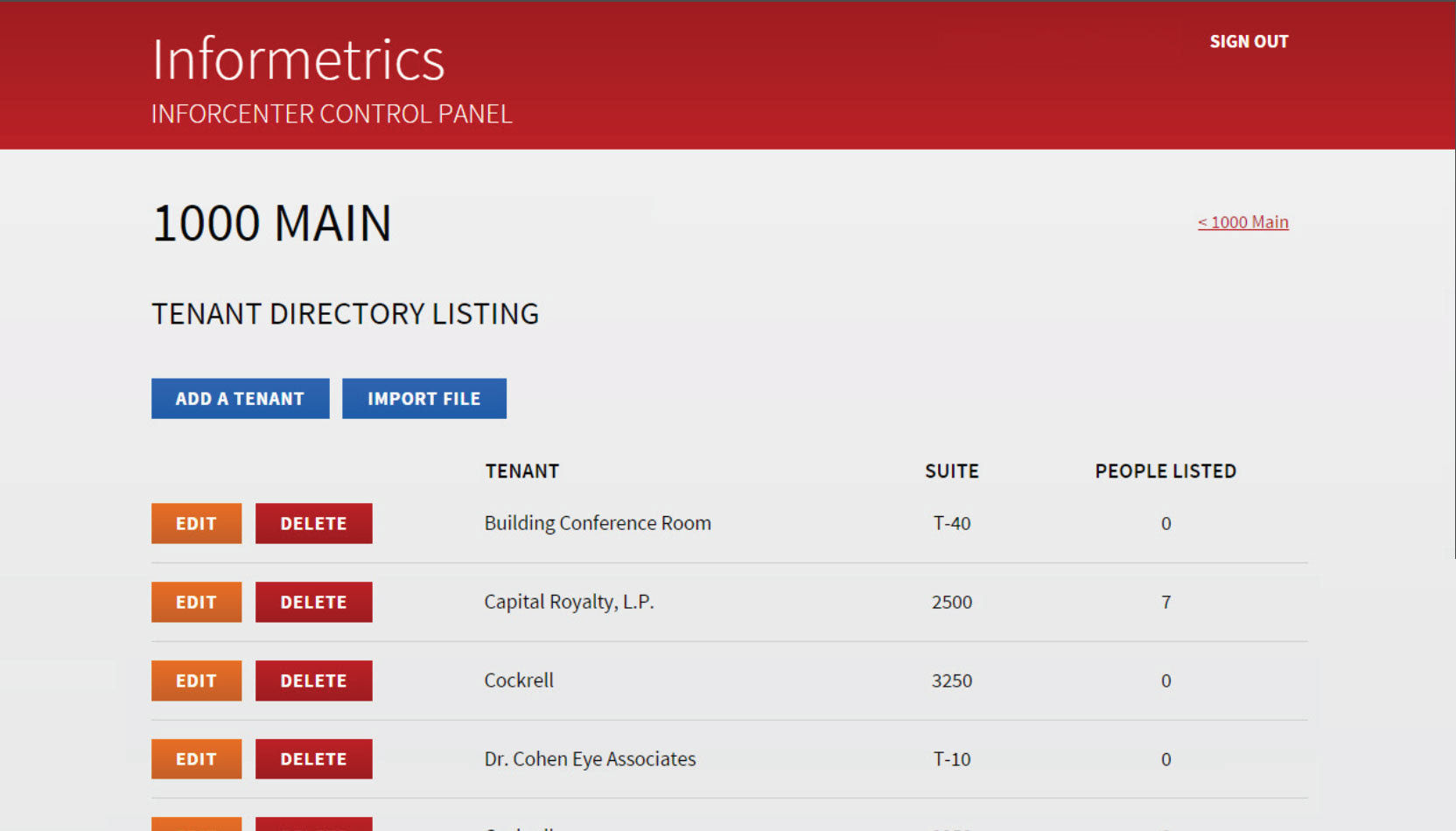Select the 'Capital Royalty, L.P.' tenant name
This screenshot has height=831, width=1456.
569,602
